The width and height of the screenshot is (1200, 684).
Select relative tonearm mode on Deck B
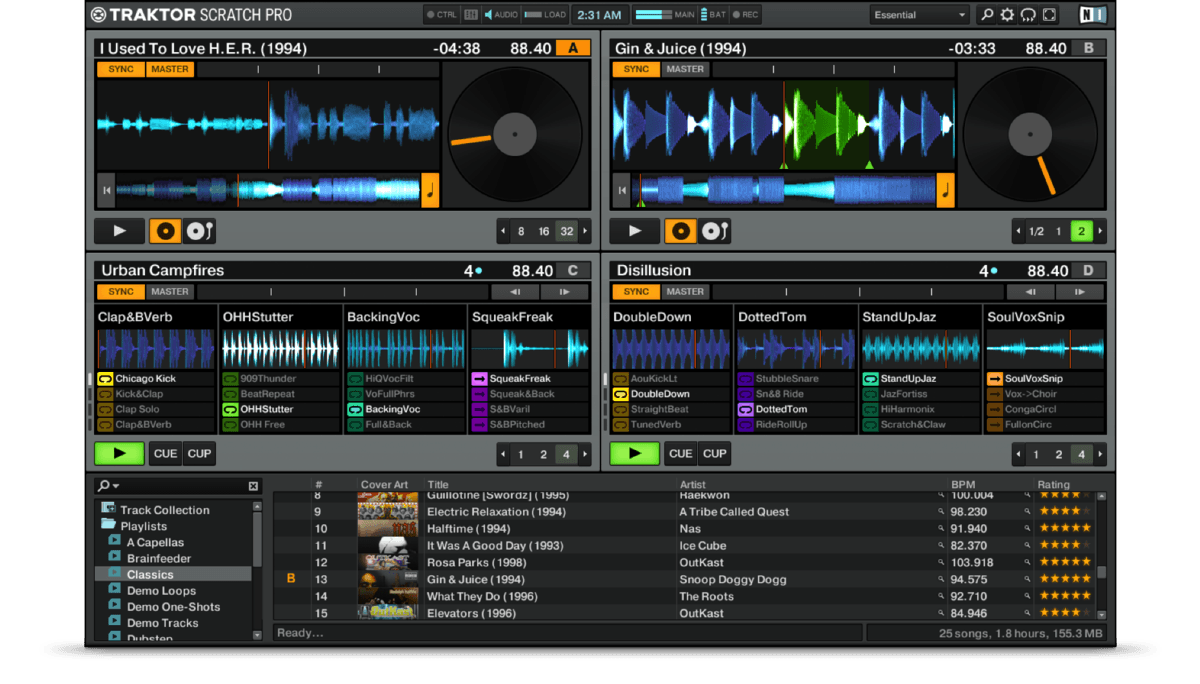[714, 231]
